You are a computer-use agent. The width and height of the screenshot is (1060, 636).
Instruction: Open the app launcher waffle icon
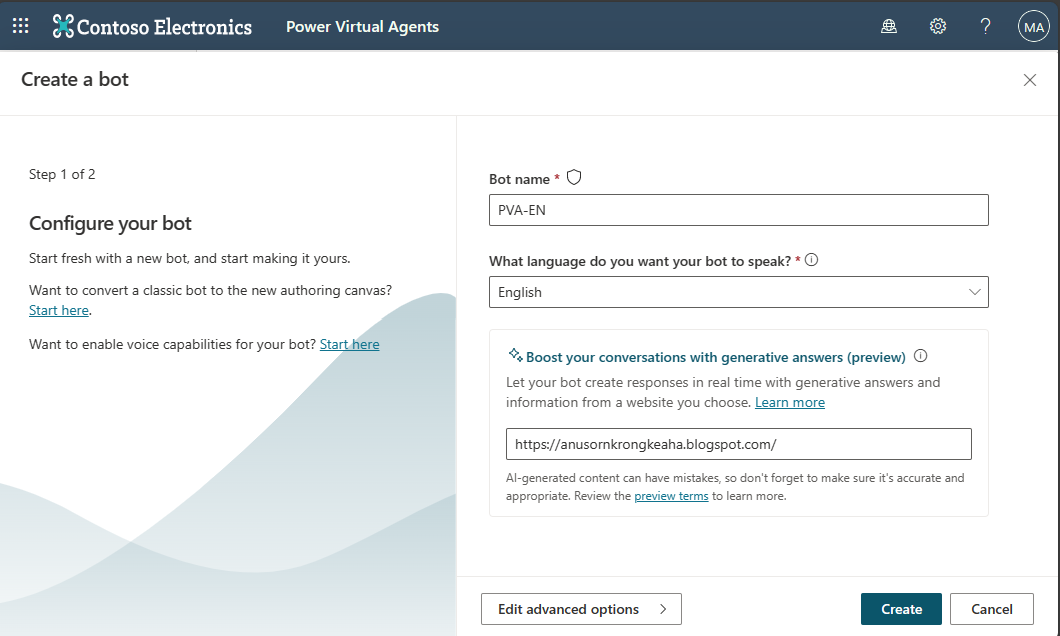(21, 26)
